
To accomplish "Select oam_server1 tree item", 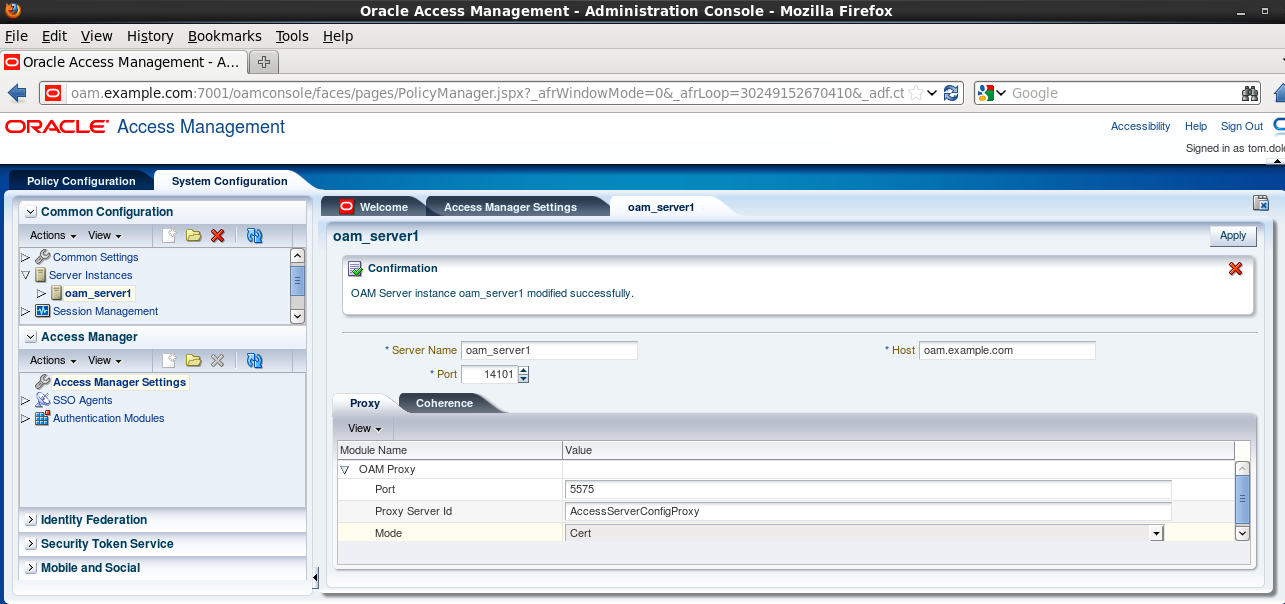I will click(x=98, y=293).
